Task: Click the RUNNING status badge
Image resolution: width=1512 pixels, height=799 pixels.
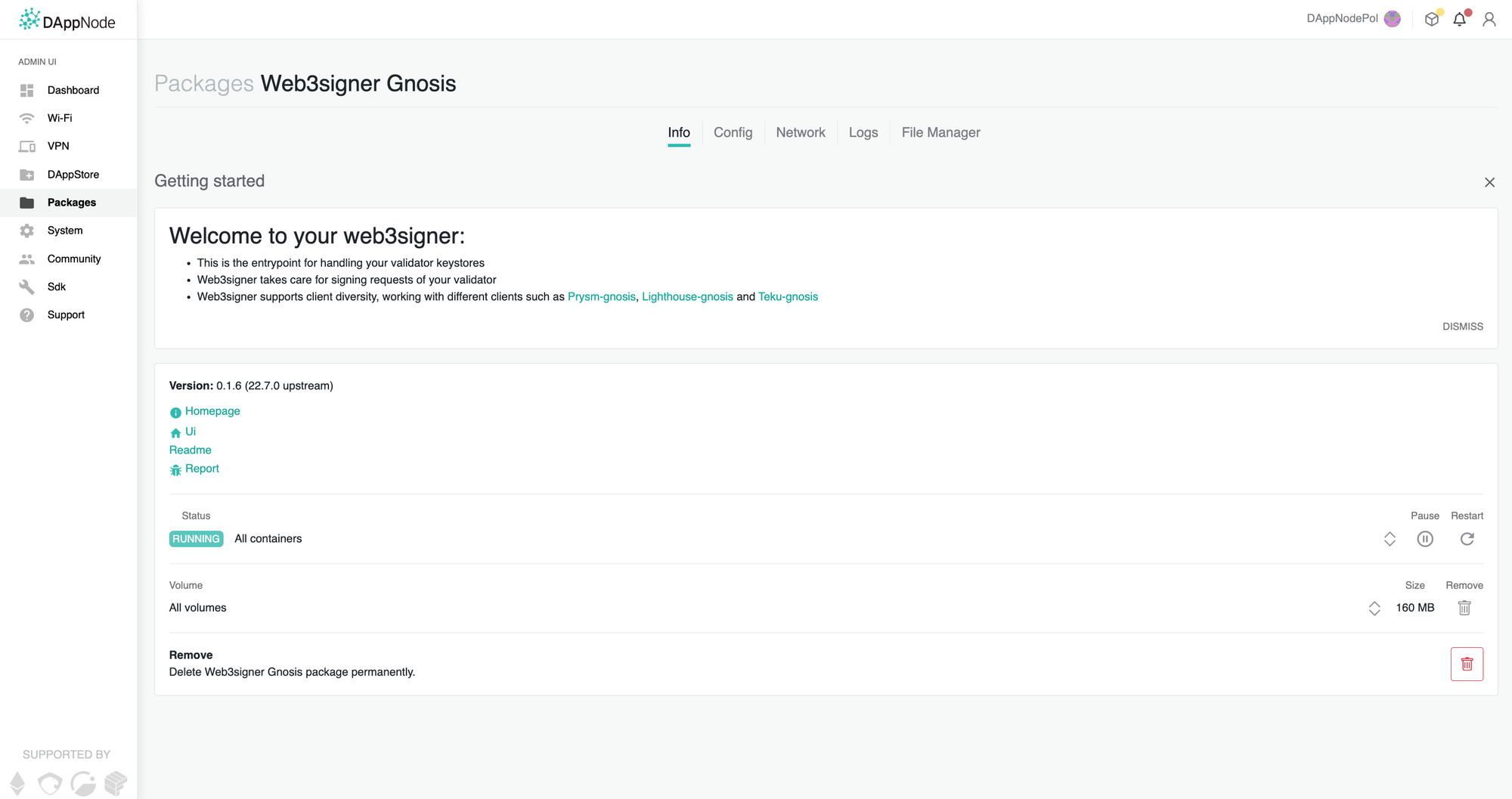Action: [196, 539]
